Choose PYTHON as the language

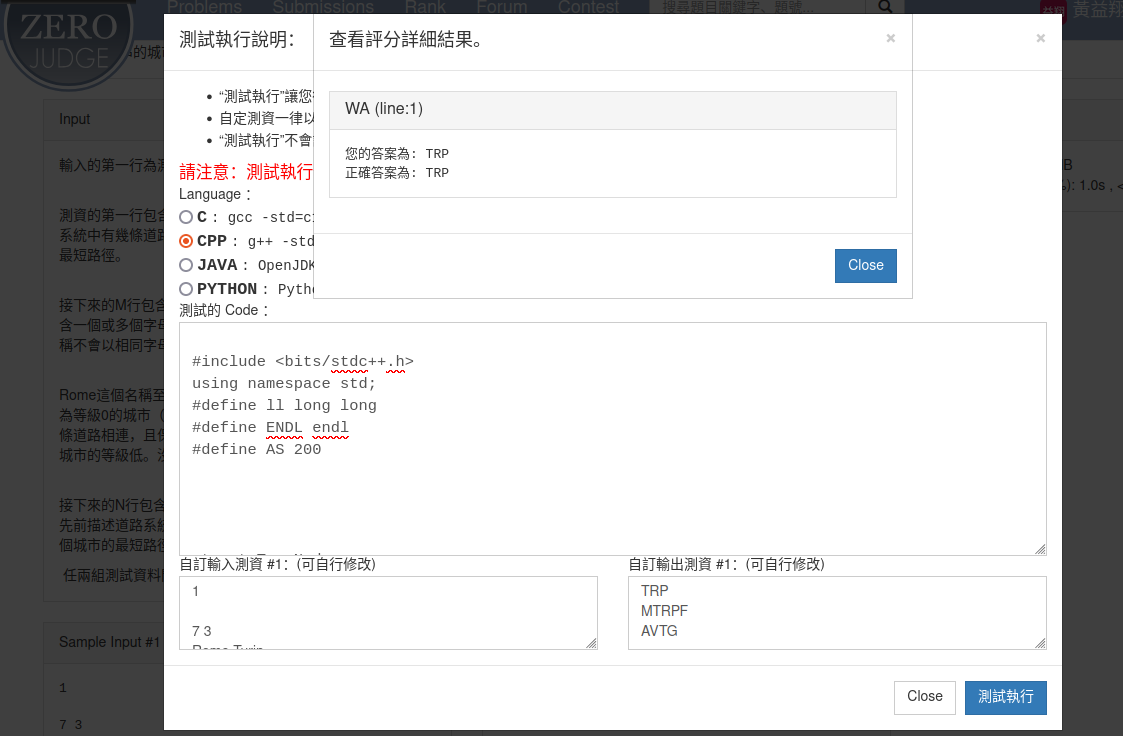(x=186, y=289)
